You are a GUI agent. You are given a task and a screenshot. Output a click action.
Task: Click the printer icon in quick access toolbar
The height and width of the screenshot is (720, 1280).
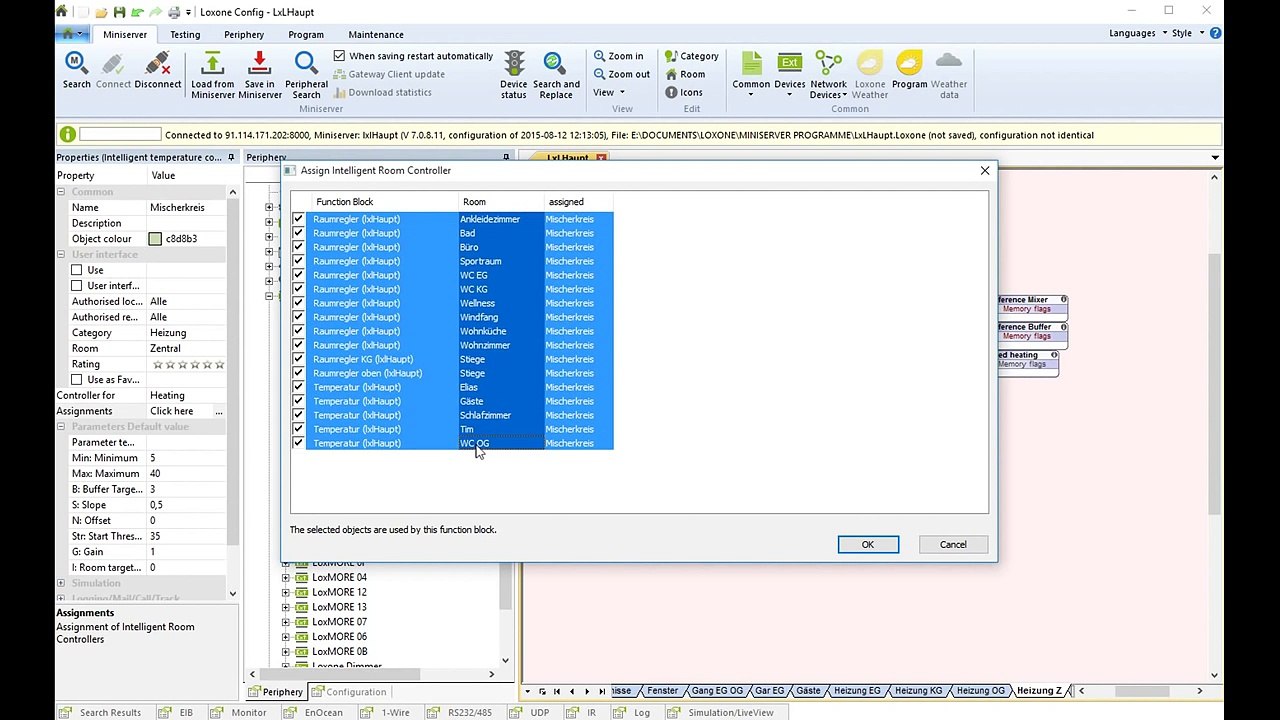(174, 12)
